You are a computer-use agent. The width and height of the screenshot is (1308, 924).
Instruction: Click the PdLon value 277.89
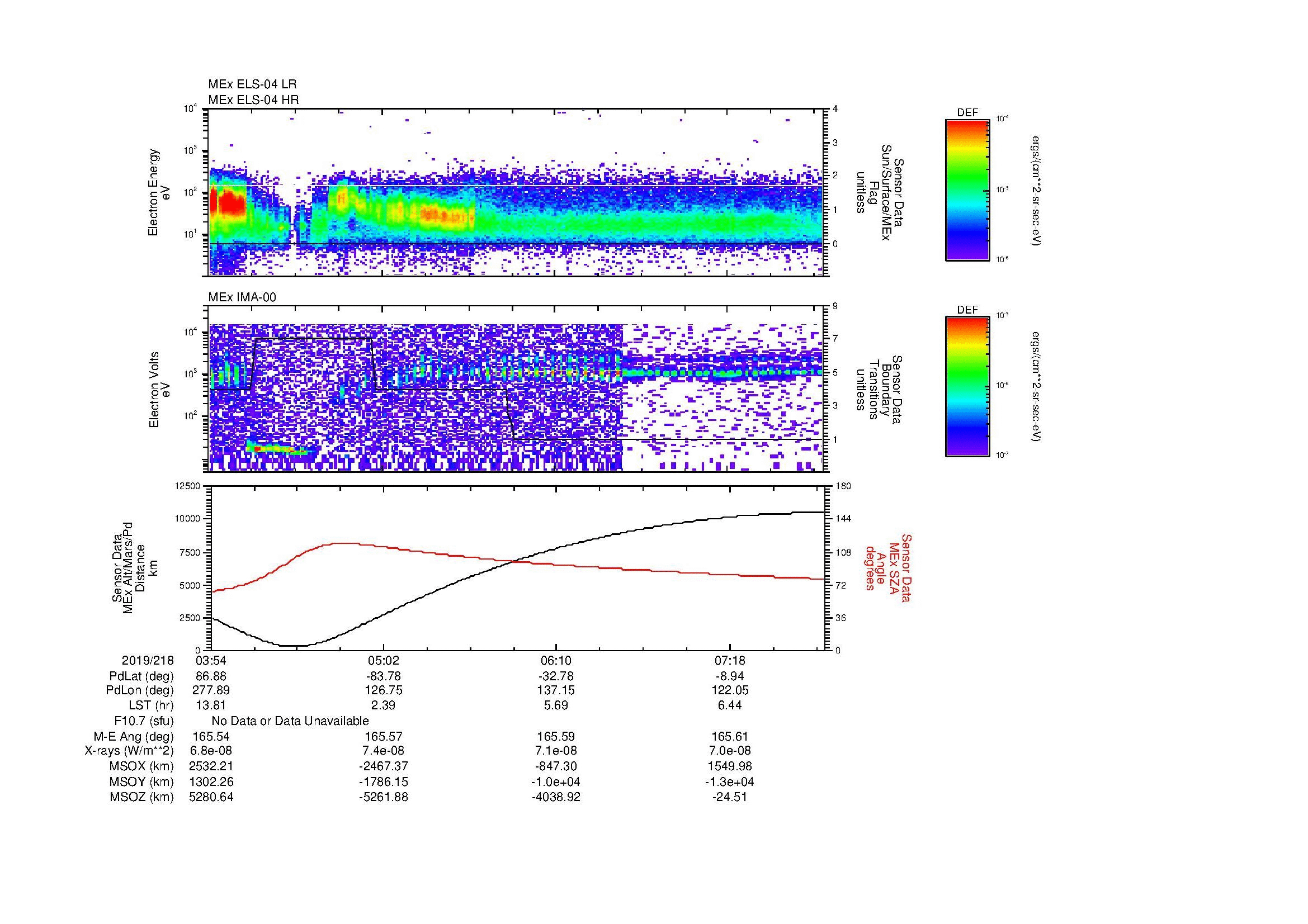tap(211, 690)
